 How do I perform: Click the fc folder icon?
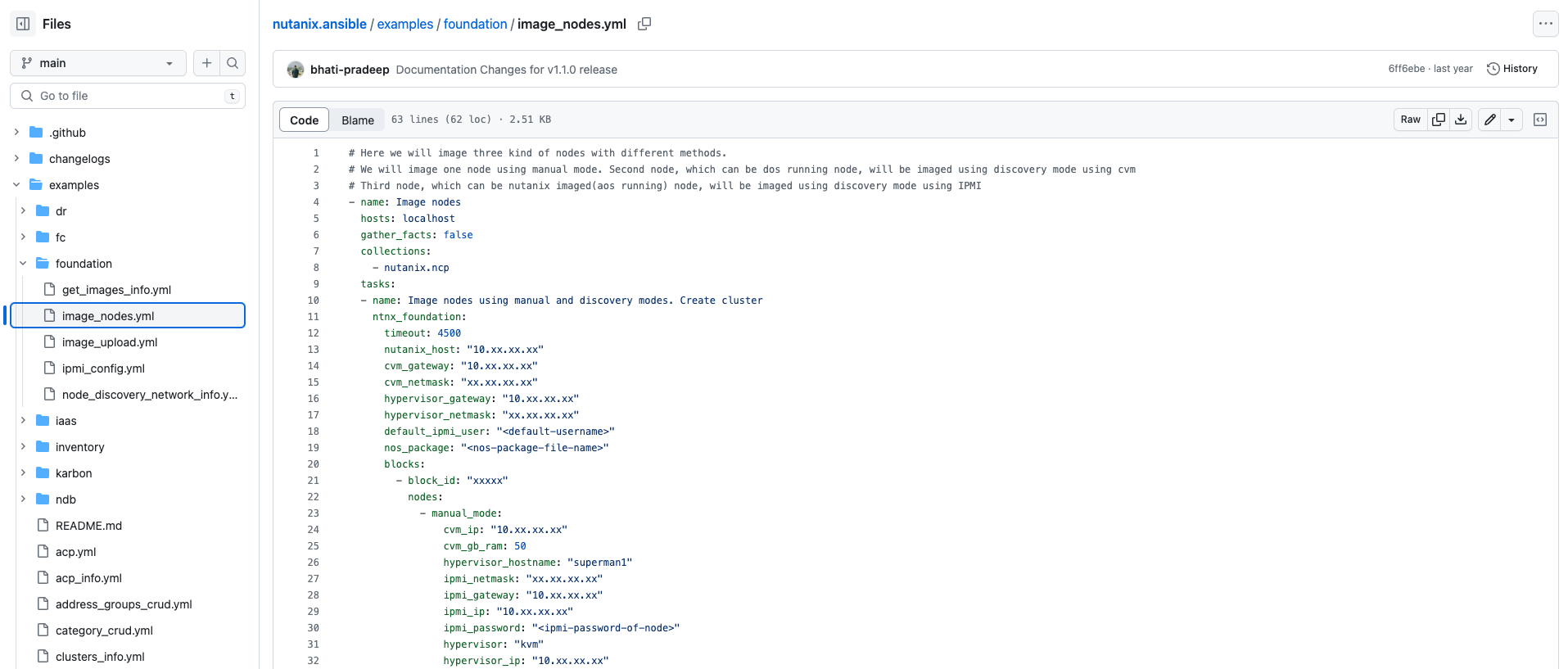pos(43,237)
